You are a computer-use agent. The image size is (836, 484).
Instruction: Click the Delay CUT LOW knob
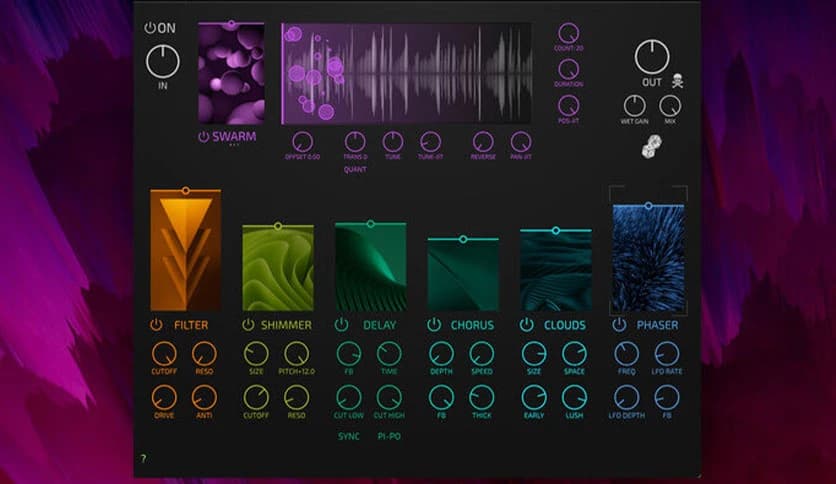(349, 398)
